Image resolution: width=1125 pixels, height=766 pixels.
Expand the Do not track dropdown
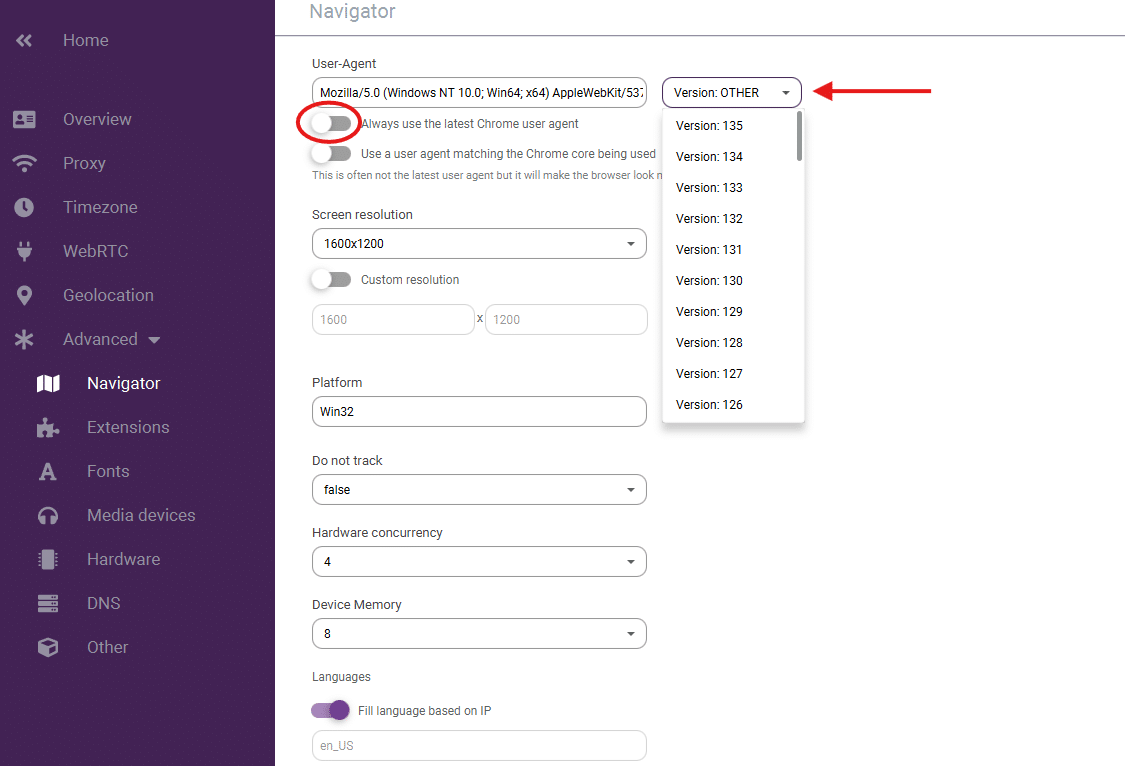tap(478, 489)
